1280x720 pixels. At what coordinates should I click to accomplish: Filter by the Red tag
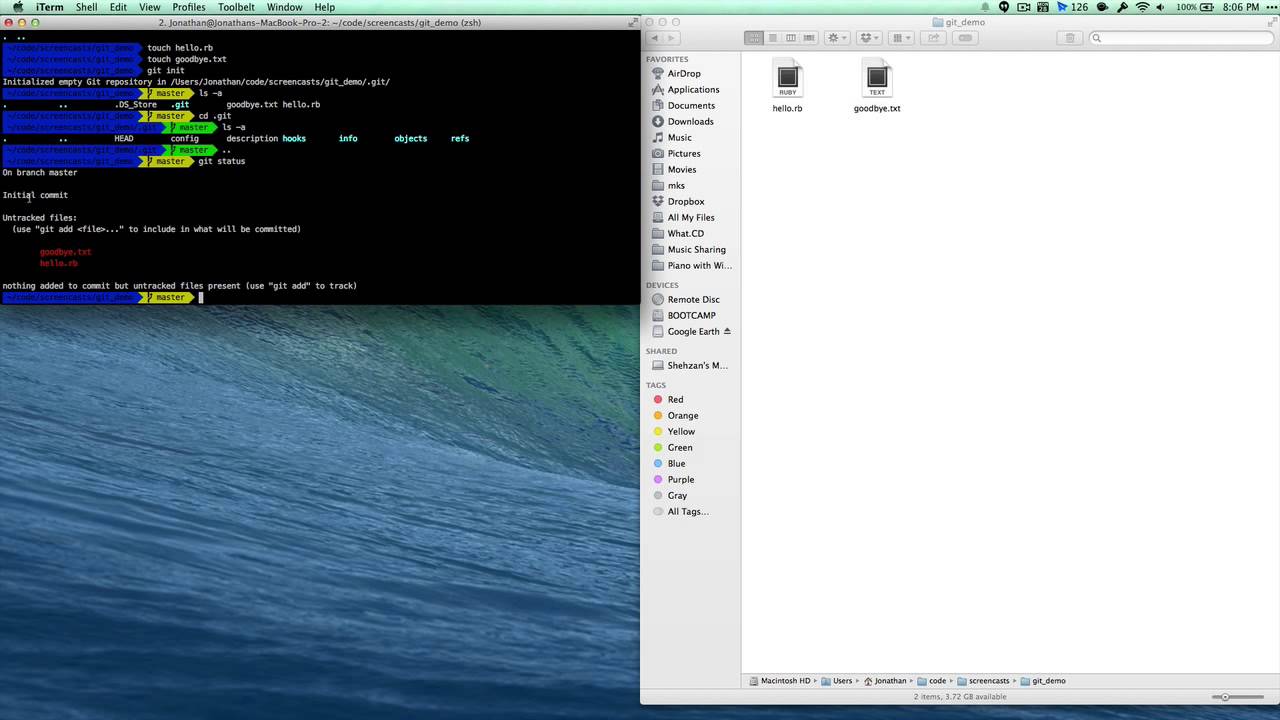click(x=675, y=399)
